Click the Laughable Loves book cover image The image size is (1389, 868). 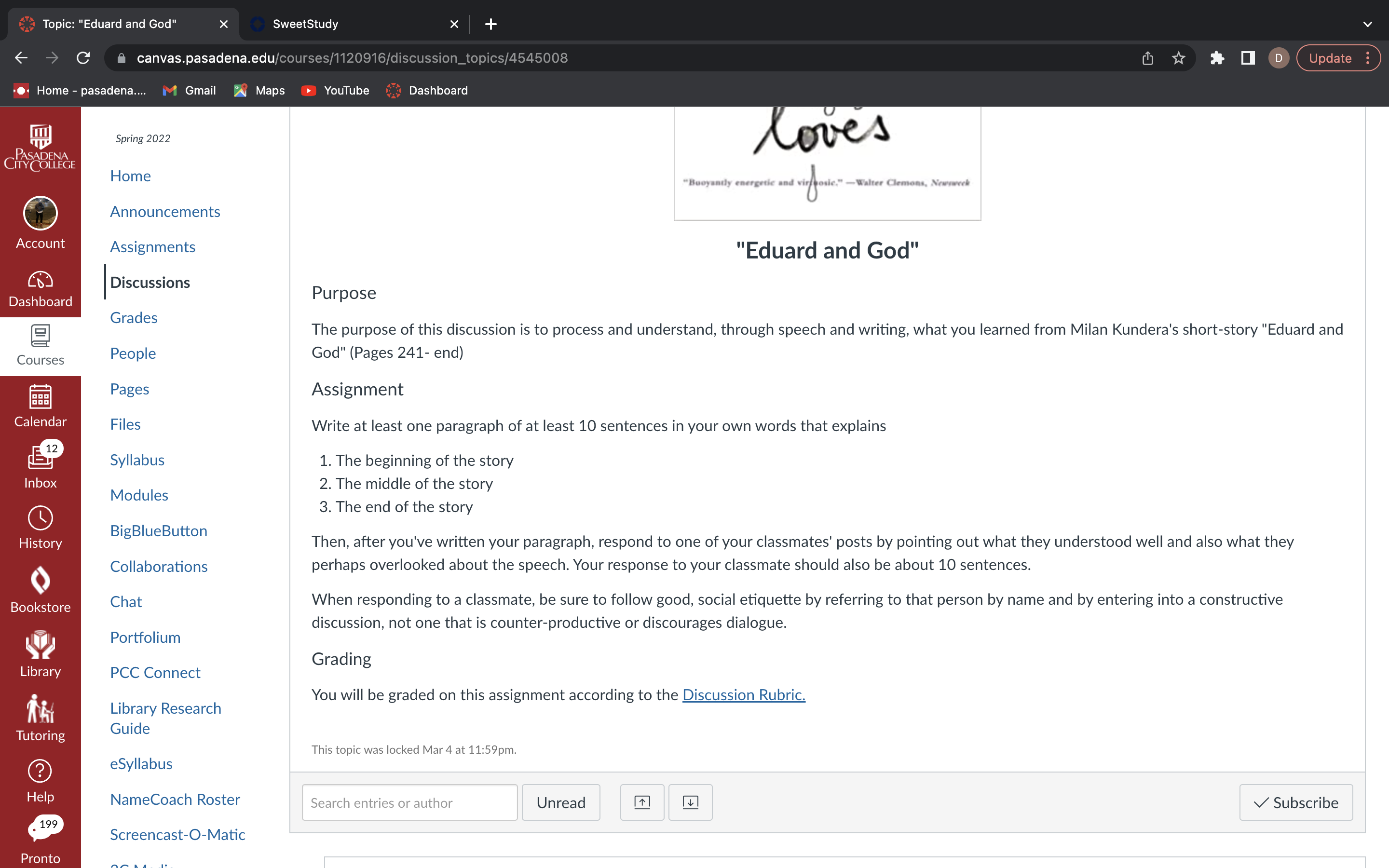coord(827,163)
